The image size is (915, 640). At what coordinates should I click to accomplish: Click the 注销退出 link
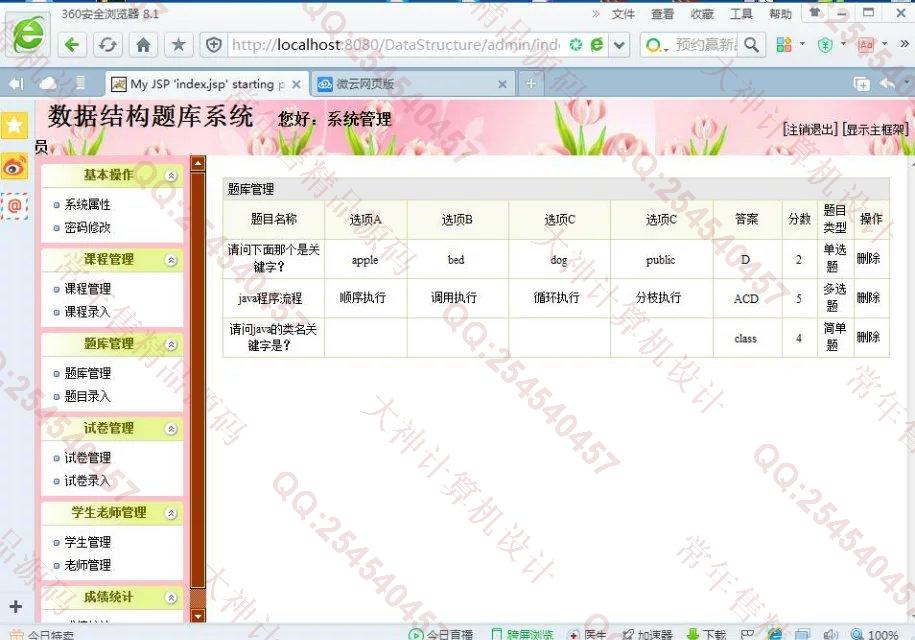[811, 130]
